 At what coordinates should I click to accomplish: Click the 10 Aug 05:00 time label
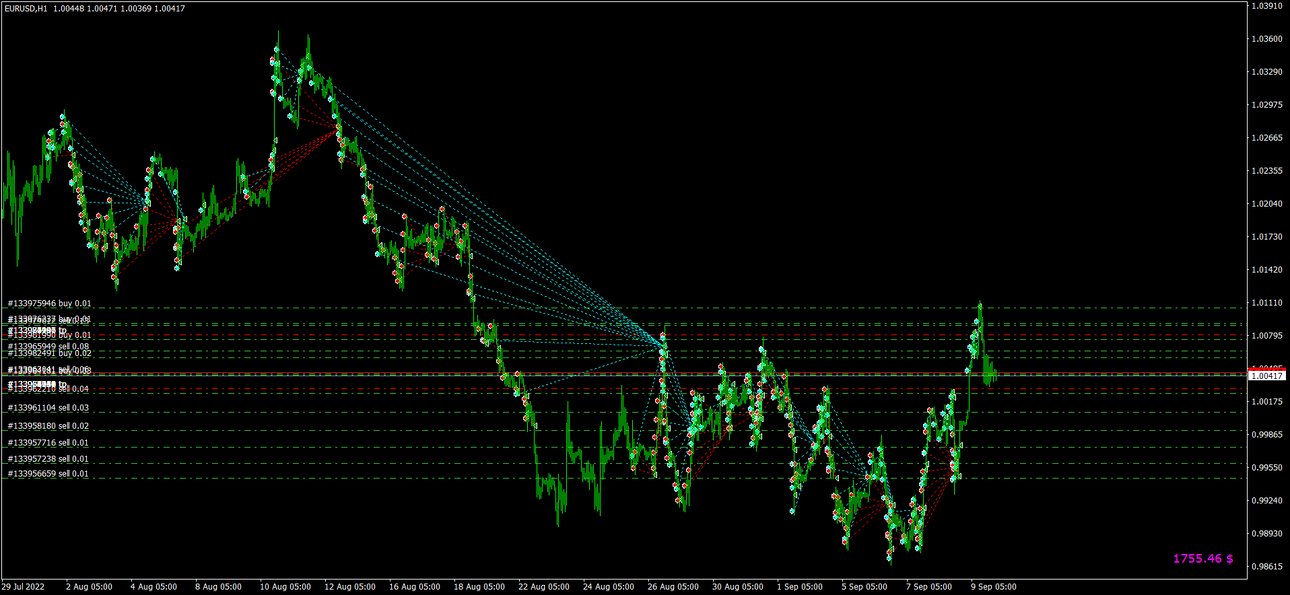[286, 587]
